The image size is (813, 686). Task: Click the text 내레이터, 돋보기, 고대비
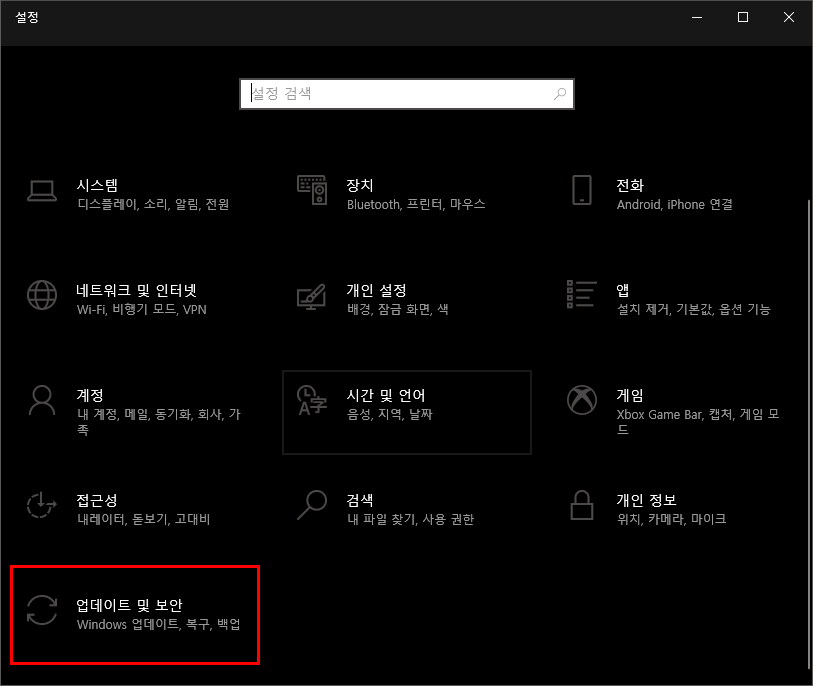coord(144,519)
